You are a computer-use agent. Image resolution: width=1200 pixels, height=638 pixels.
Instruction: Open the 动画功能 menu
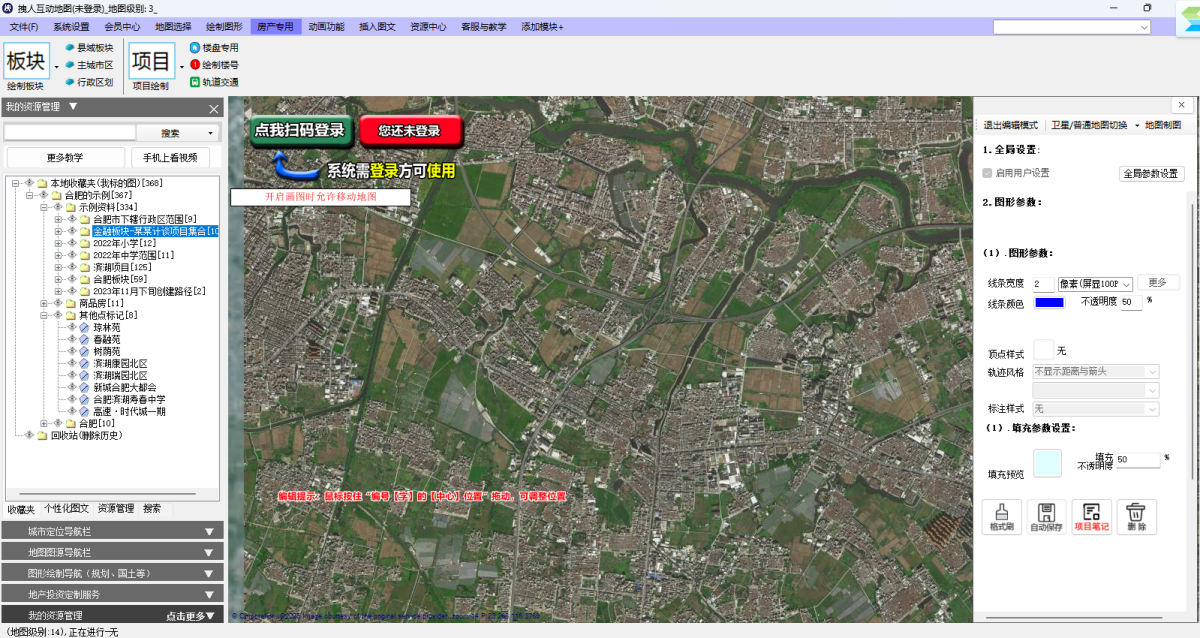[325, 27]
